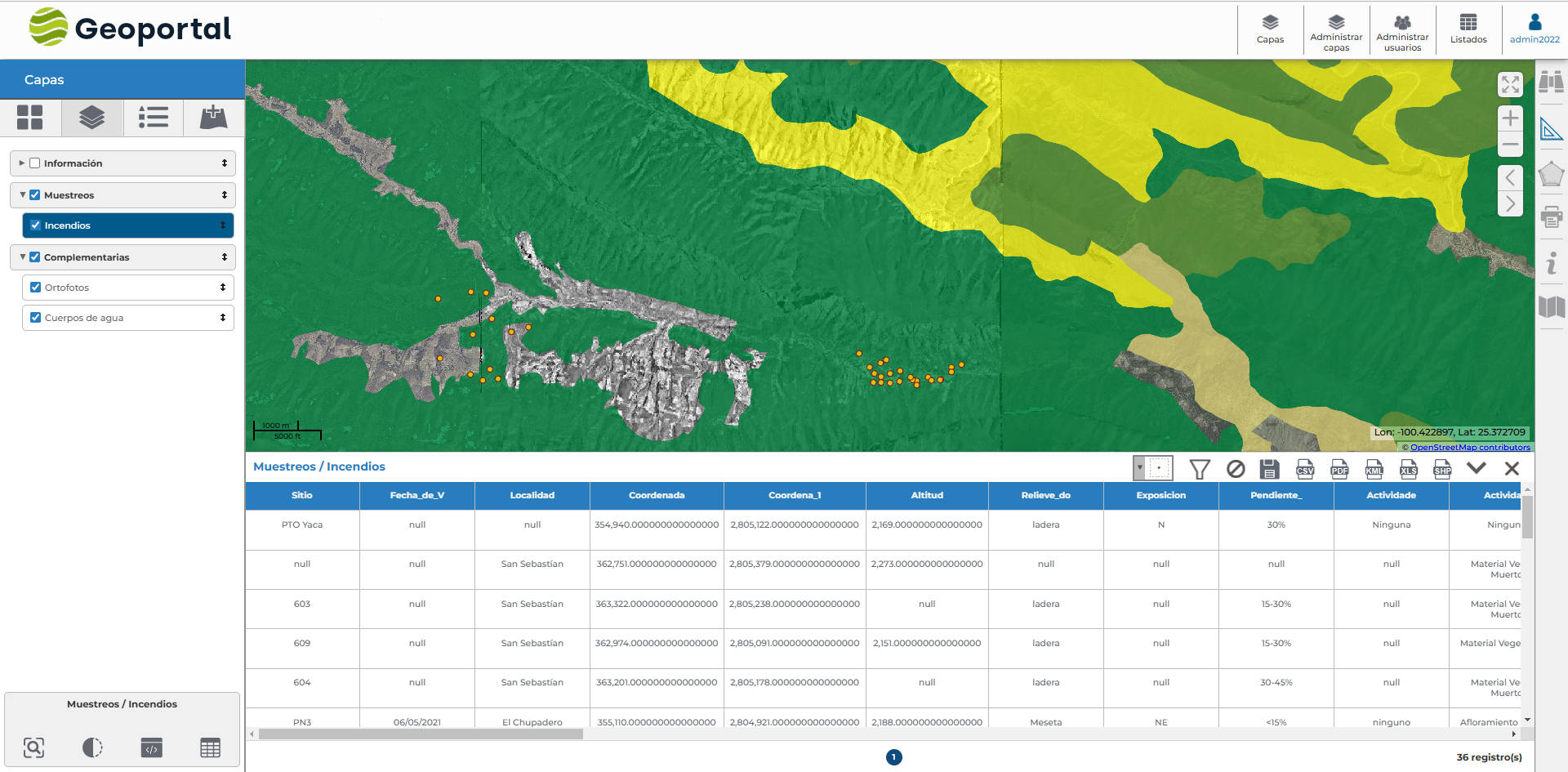The image size is (1568, 772).
Task: Export table as PDF file
Action: tap(1339, 469)
